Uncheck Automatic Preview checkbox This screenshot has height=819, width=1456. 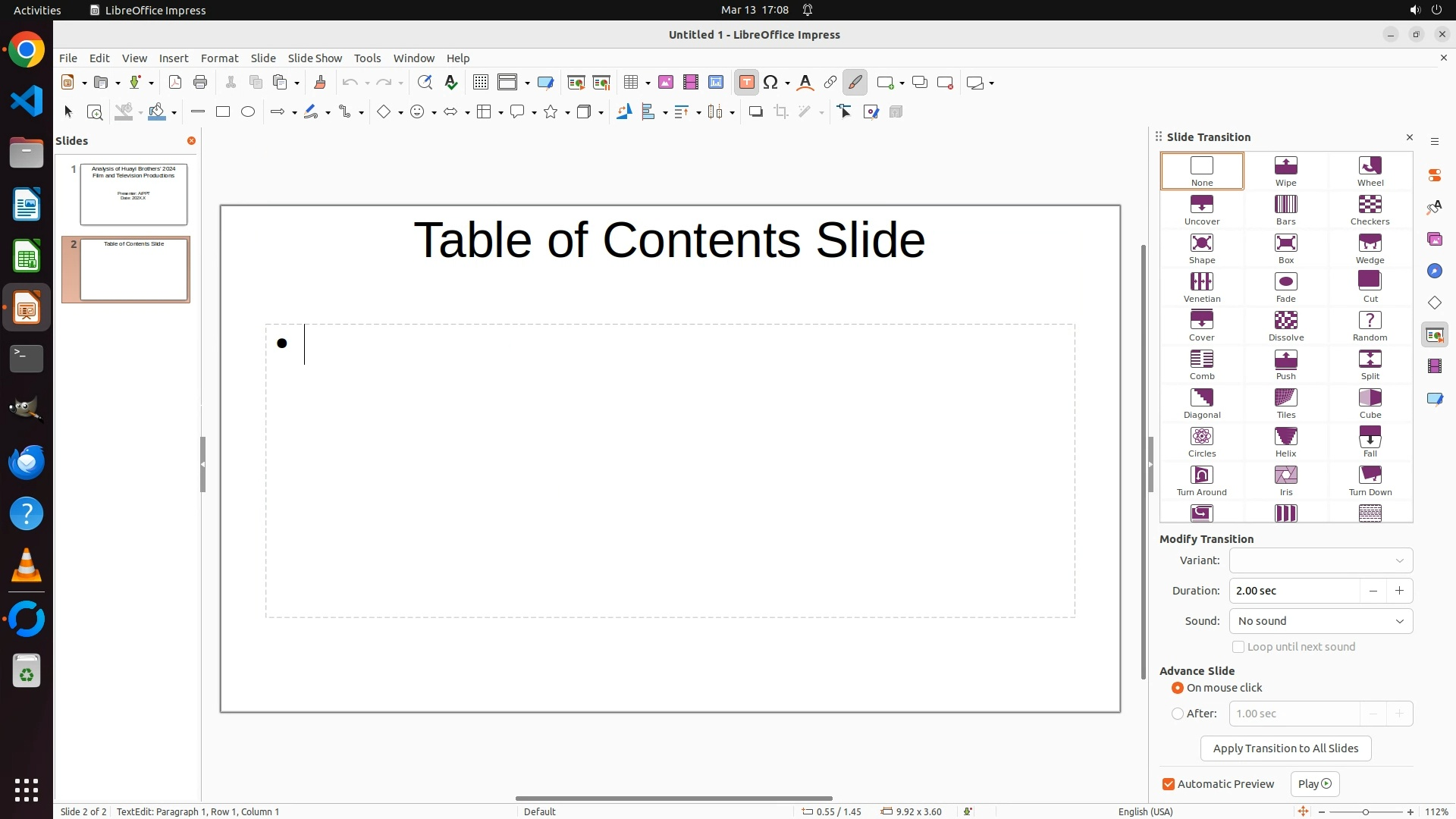[x=1169, y=784]
